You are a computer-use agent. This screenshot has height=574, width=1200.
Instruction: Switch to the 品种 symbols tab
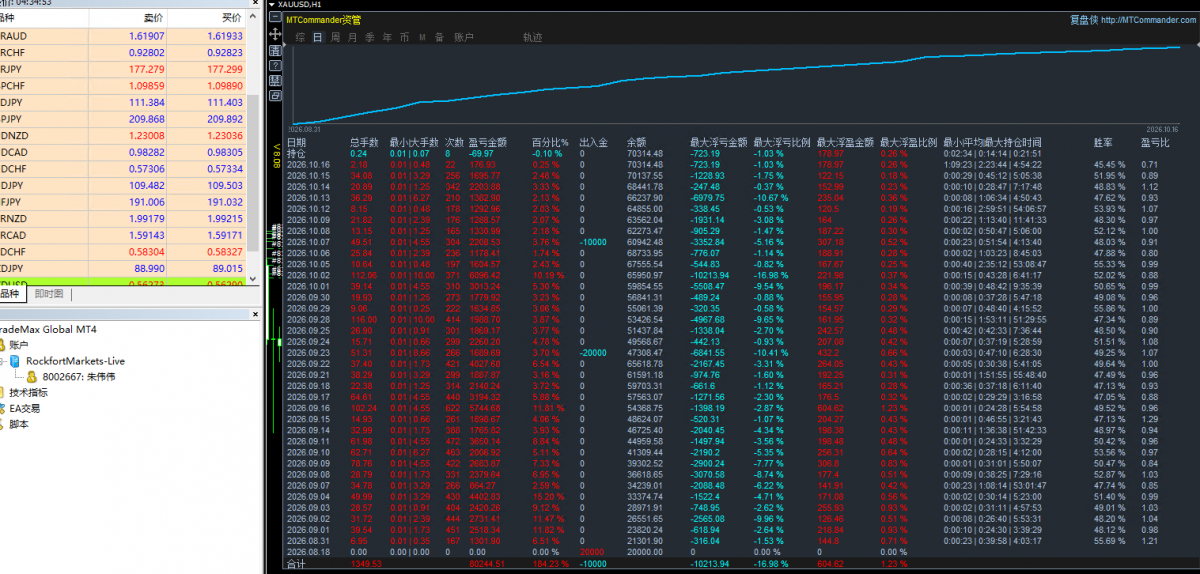point(12,294)
